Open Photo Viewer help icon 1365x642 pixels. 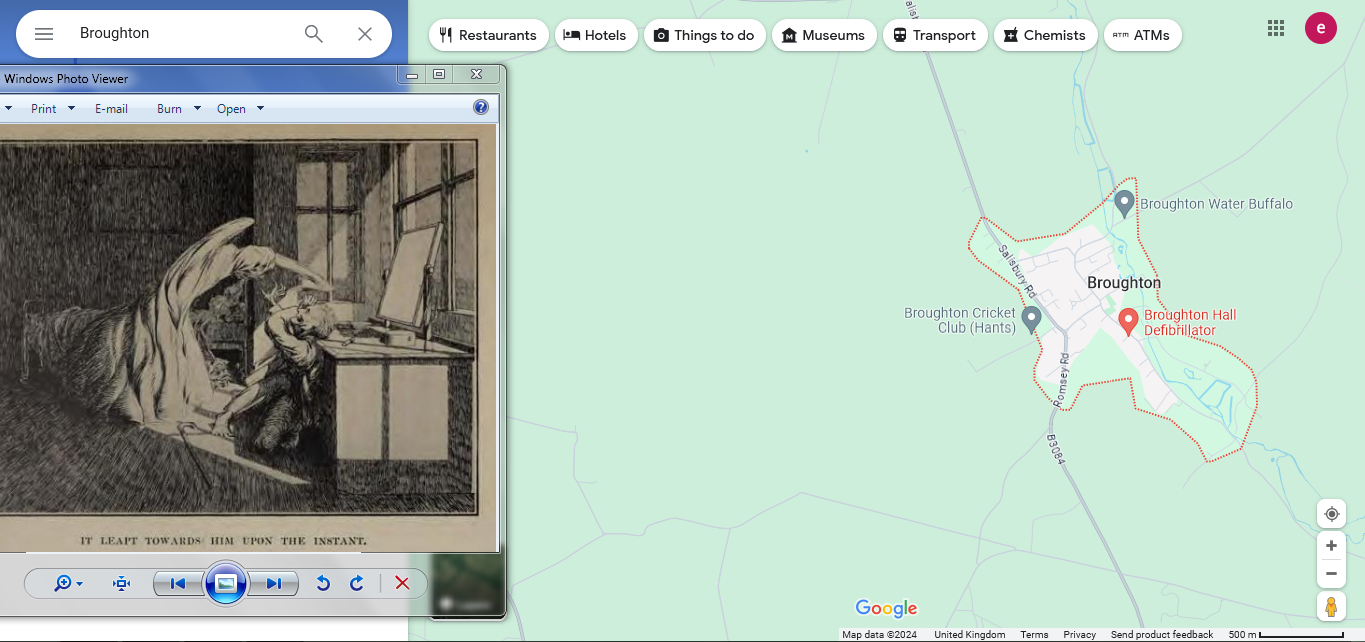pos(481,108)
